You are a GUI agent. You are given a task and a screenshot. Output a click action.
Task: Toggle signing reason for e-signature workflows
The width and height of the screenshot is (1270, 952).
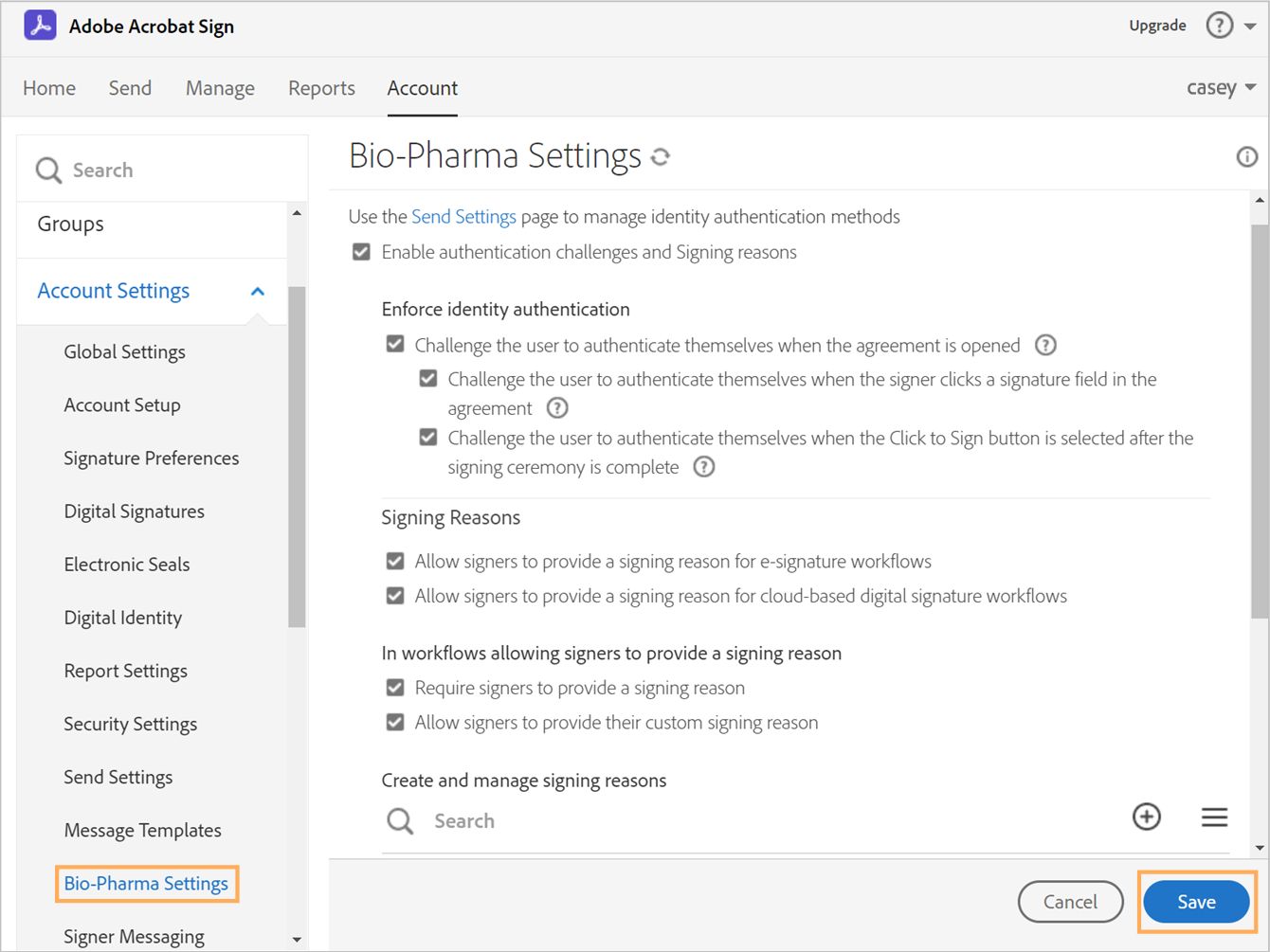click(x=395, y=561)
